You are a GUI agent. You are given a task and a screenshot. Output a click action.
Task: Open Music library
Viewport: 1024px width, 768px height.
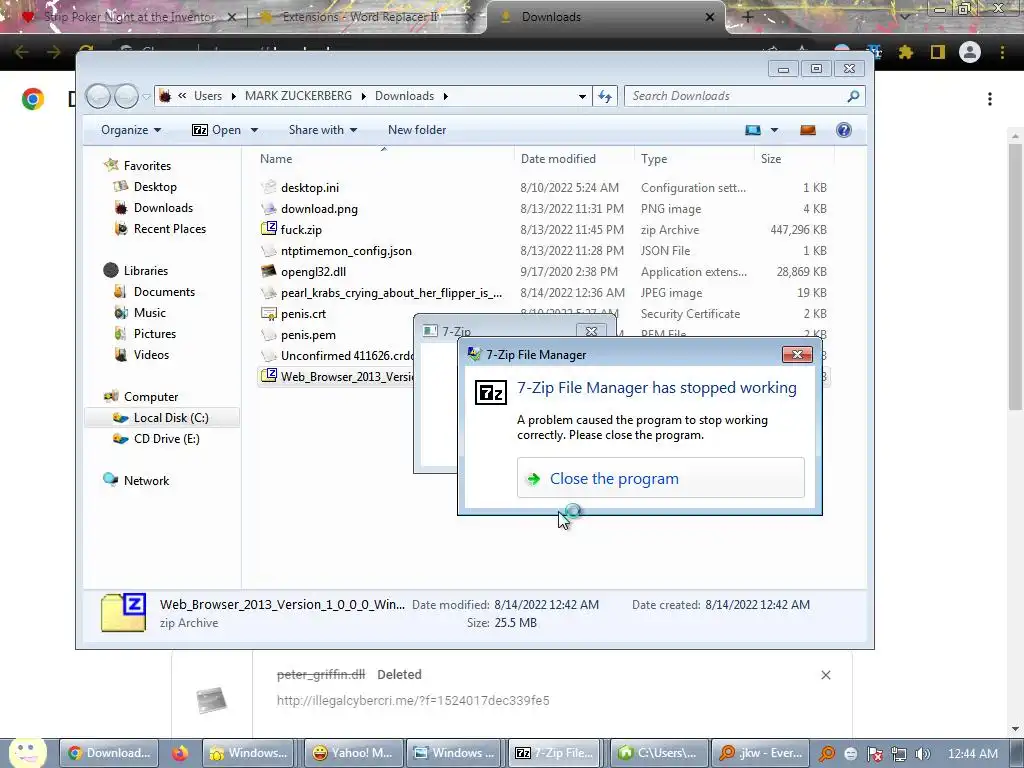(x=150, y=313)
